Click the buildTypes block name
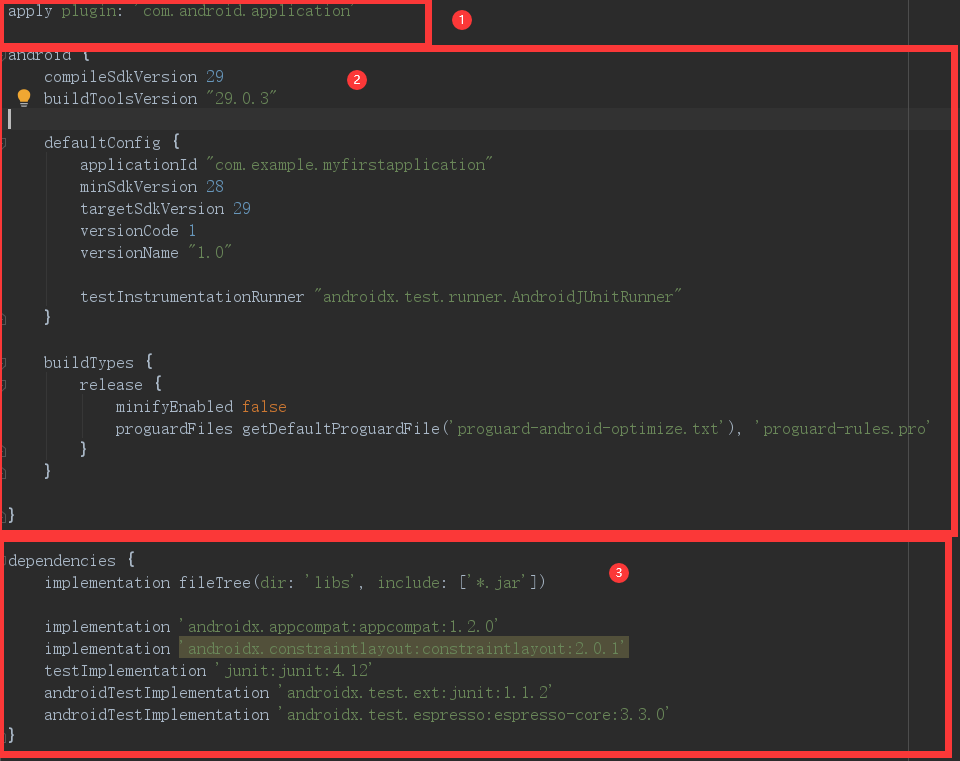This screenshot has height=761, width=960. (89, 363)
